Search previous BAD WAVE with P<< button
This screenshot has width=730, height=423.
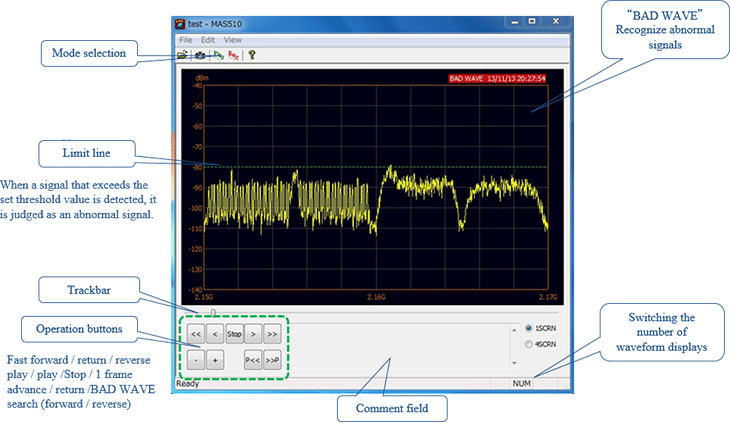point(253,360)
